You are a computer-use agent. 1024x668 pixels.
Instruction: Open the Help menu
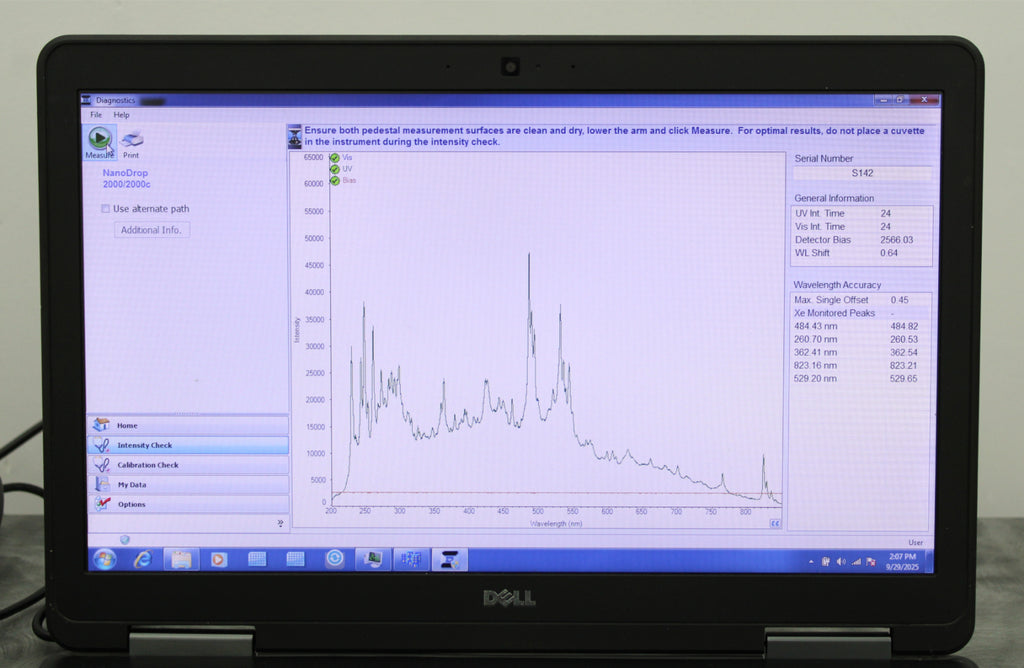click(x=121, y=115)
